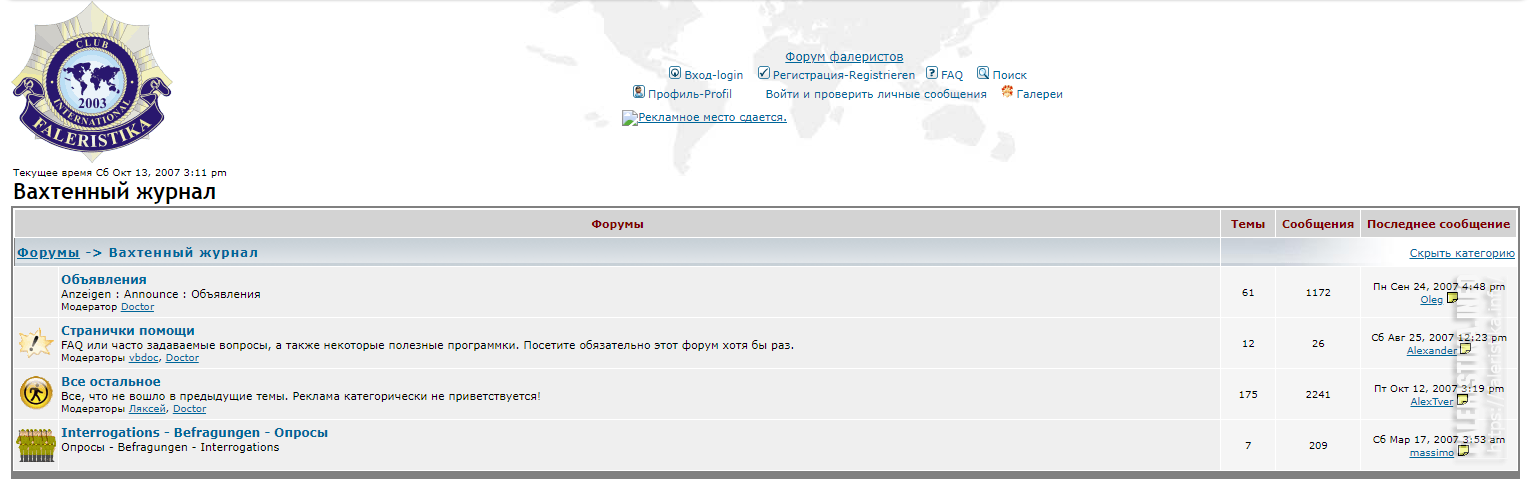Click the soldiers icon for Interrogations forum
Viewport: 1533px width, 479px height.
click(x=36, y=445)
